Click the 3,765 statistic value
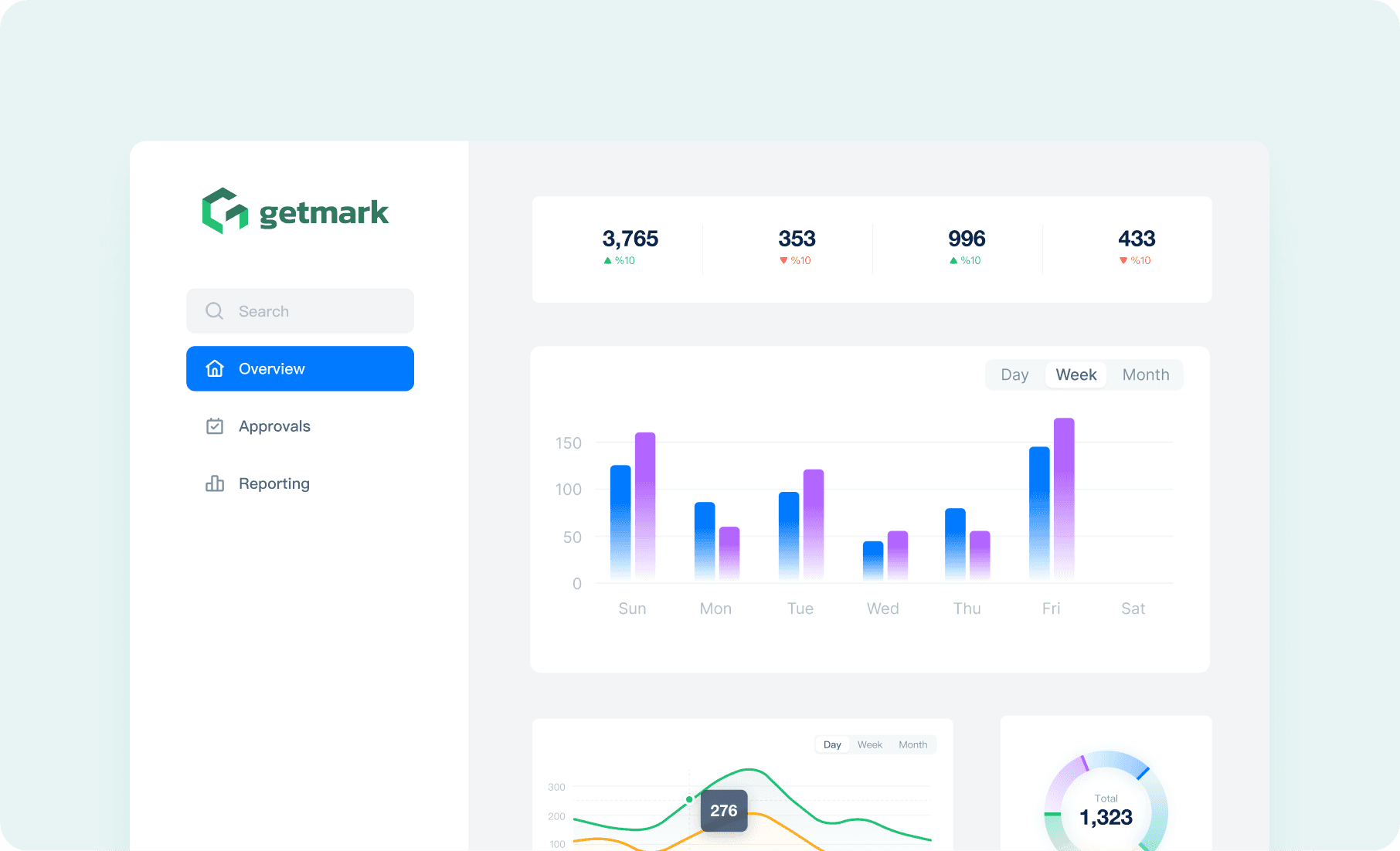 pos(630,239)
